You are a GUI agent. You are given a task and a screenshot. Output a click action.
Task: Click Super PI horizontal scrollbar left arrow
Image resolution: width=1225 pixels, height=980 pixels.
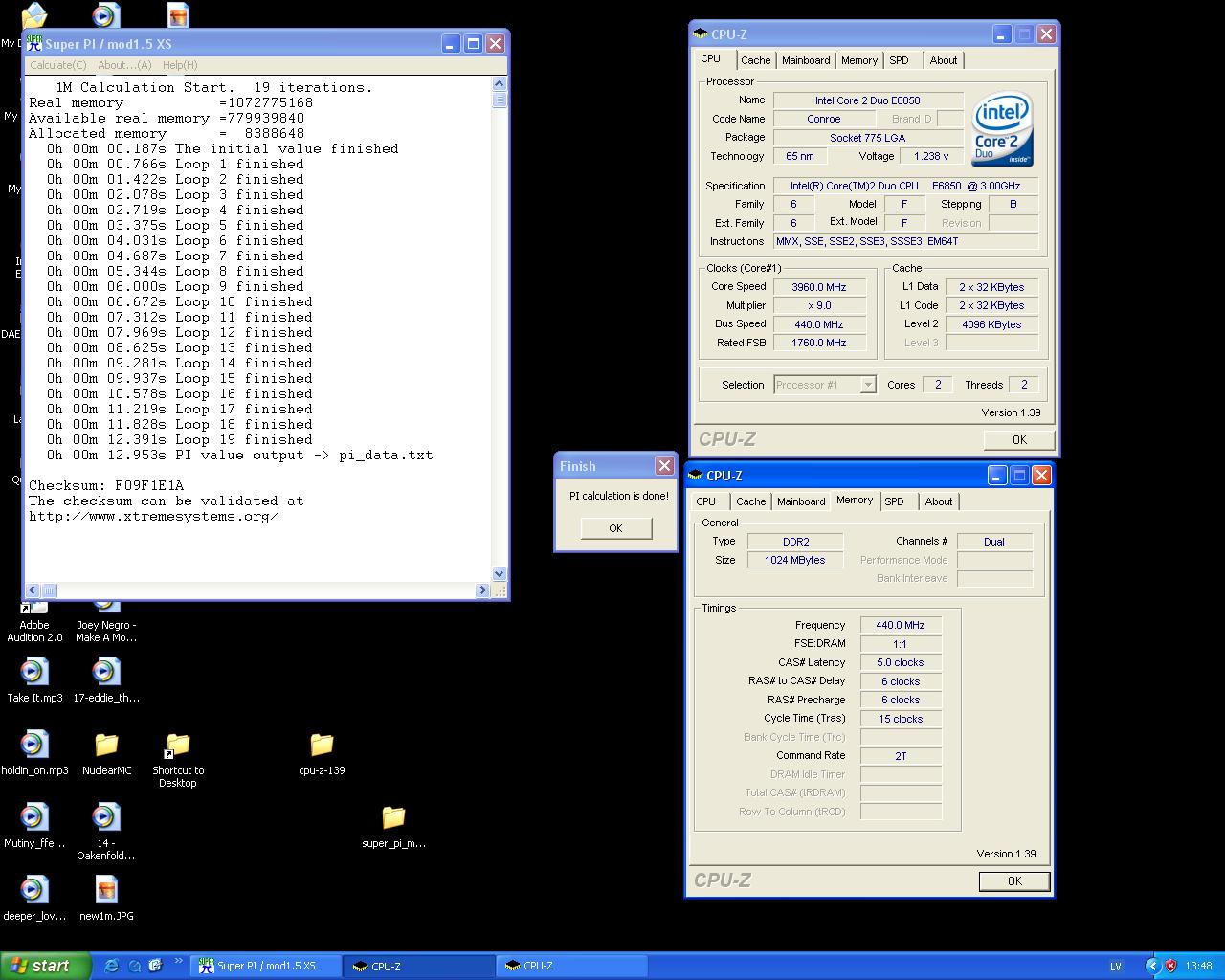(x=33, y=590)
